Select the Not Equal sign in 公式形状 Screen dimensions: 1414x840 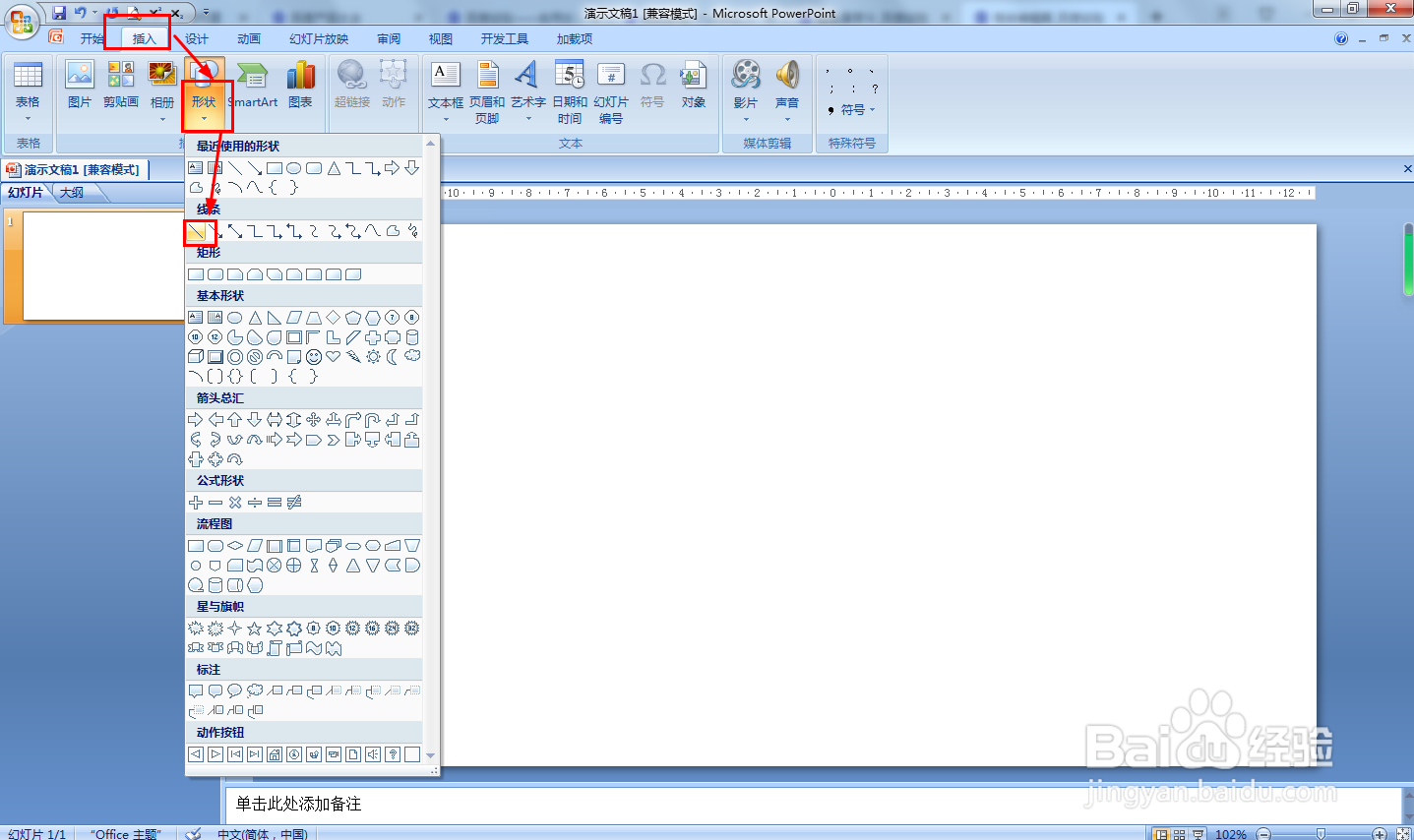click(294, 503)
